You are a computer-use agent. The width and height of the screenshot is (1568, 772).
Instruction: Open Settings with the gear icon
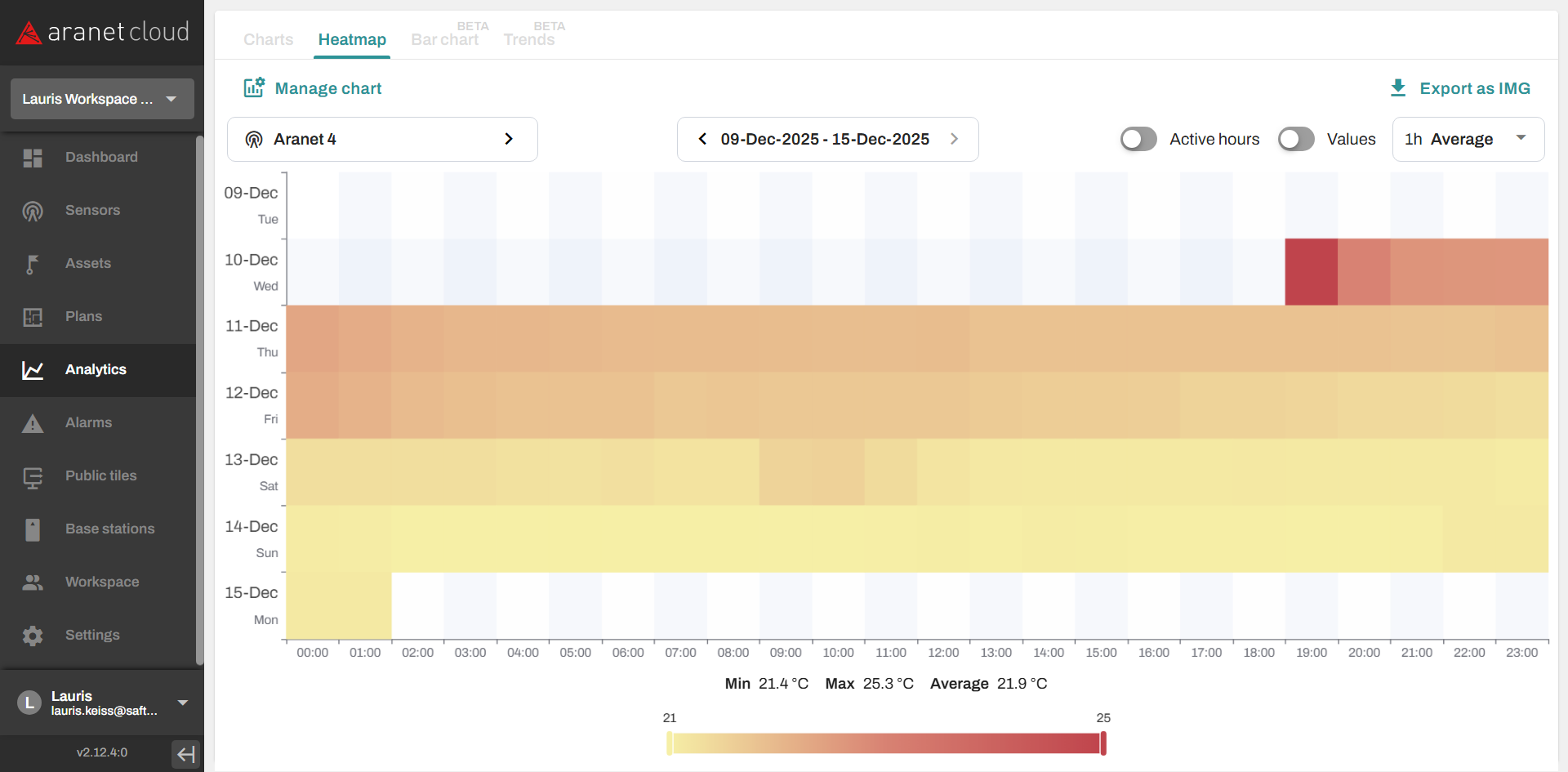(x=33, y=636)
